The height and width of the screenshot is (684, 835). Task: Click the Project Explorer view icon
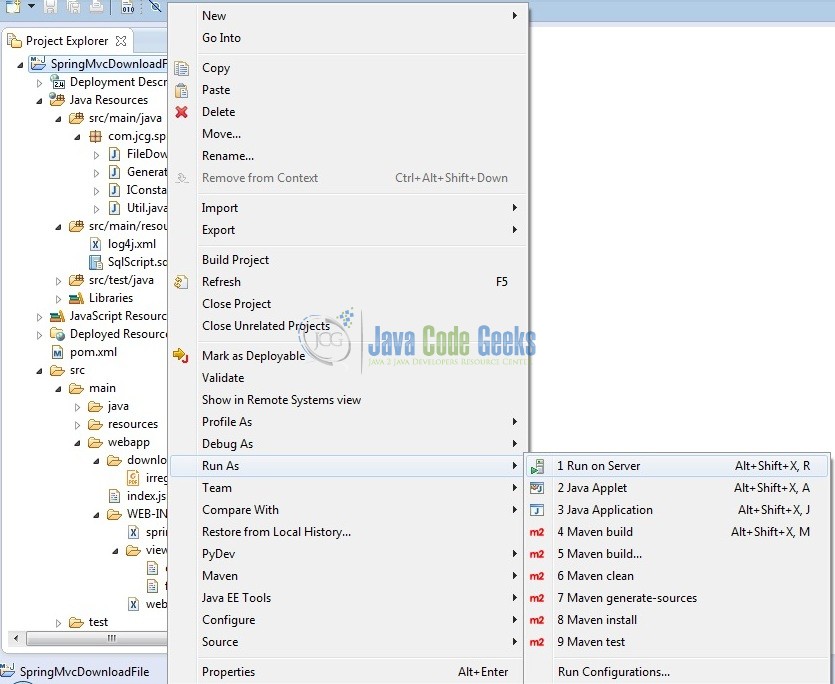(x=15, y=41)
